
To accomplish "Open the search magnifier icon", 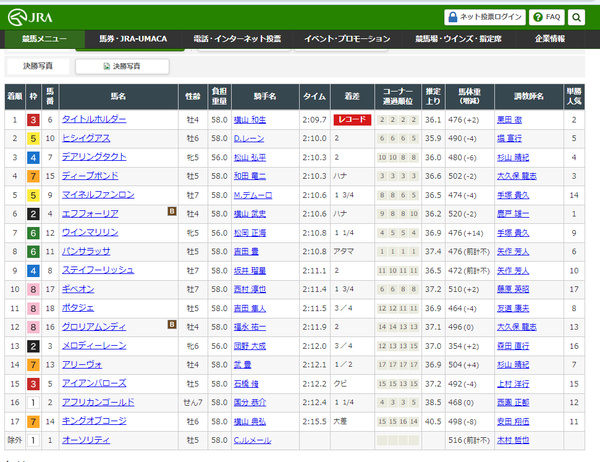I will [576, 17].
